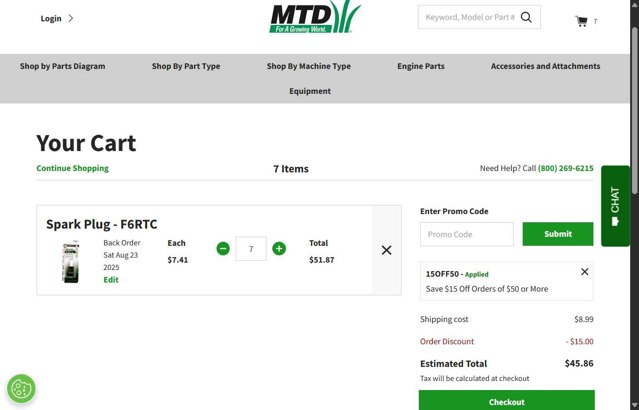Increase Spark Plug quantity with plus button

(279, 249)
